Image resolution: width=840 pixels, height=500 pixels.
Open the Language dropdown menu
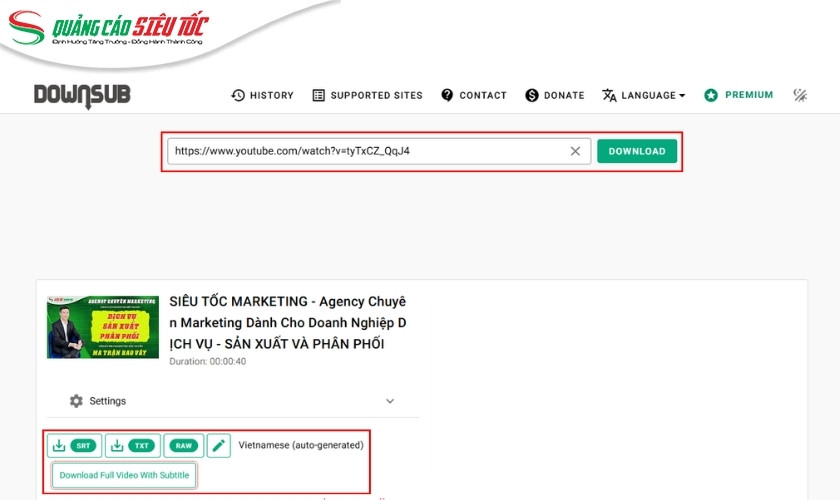pyautogui.click(x=643, y=95)
